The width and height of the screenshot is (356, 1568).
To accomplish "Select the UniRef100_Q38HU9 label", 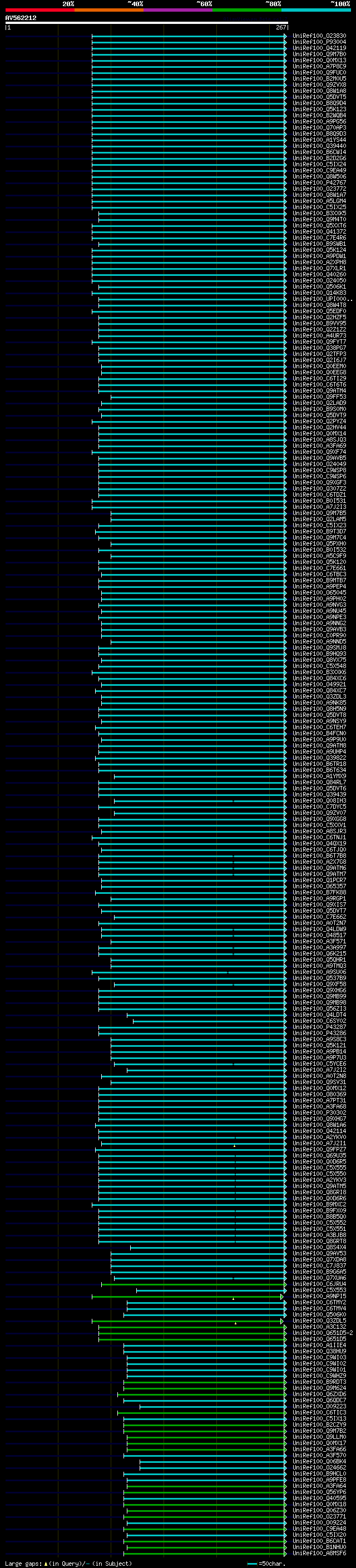I will point(319,1351).
